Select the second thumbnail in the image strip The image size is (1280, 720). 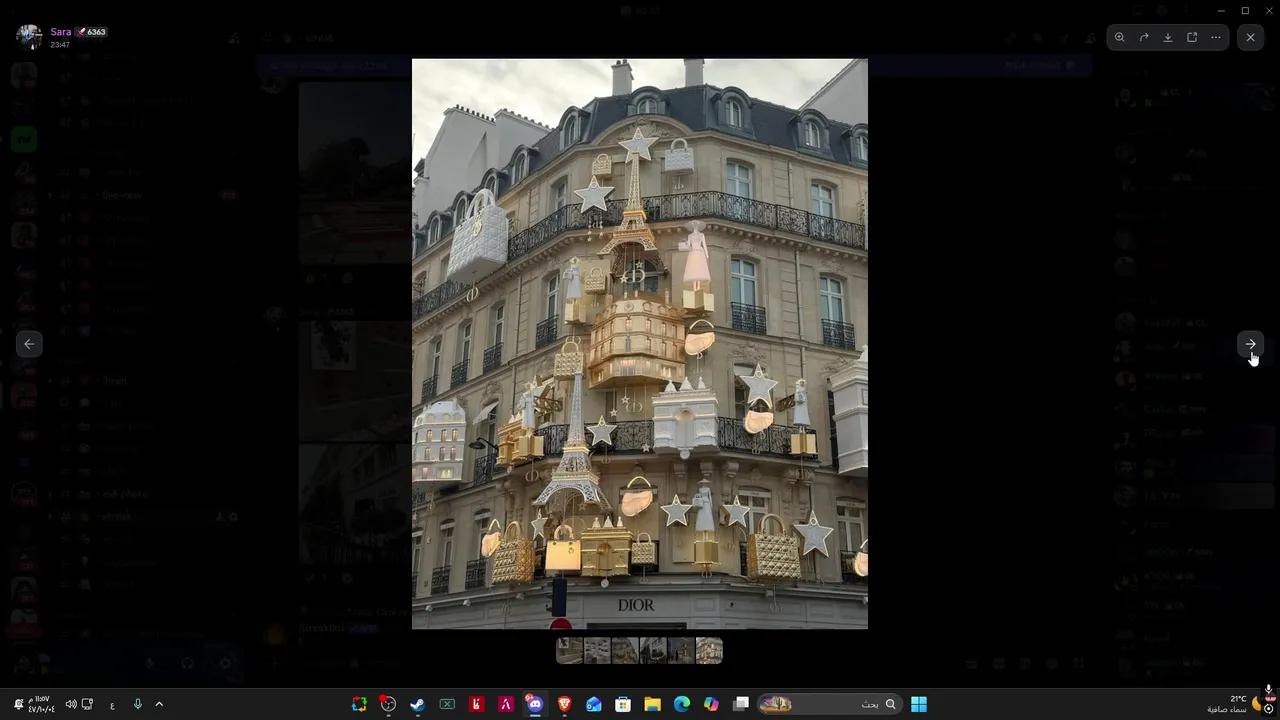click(x=597, y=651)
